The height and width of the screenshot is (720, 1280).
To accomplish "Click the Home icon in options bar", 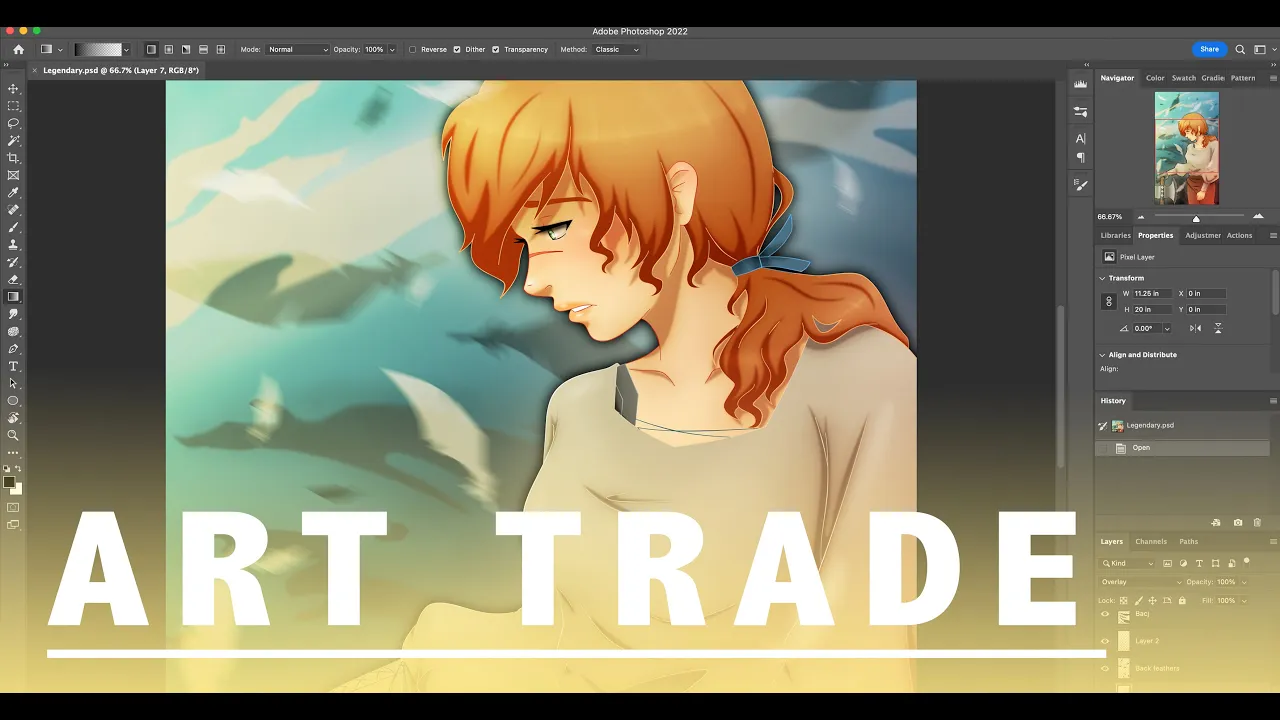I will pyautogui.click(x=18, y=49).
